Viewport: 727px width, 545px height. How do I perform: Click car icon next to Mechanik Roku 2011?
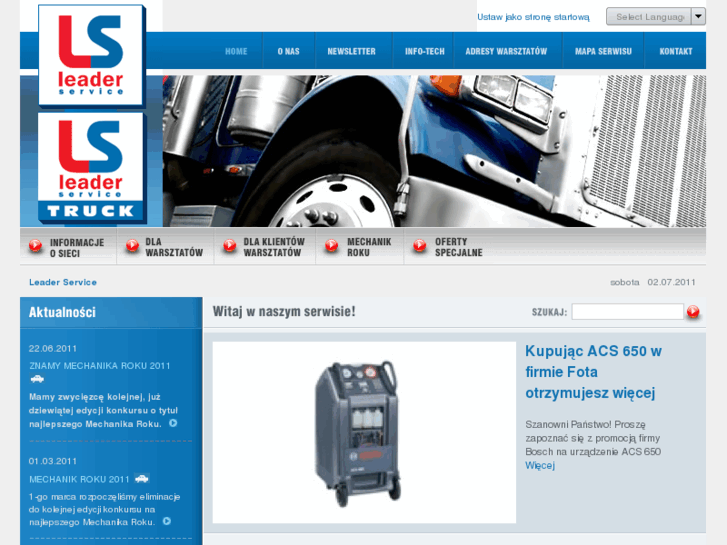(x=141, y=478)
